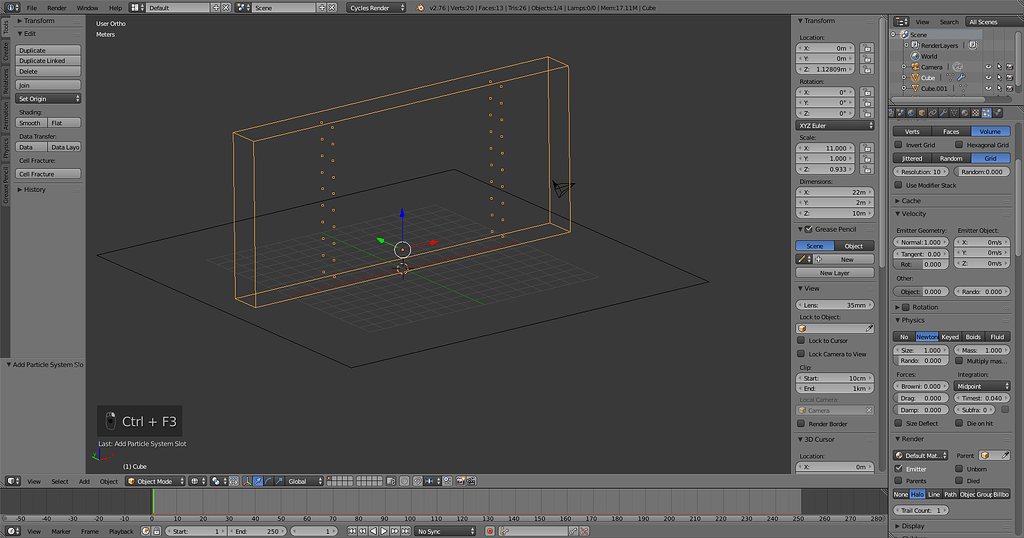The width and height of the screenshot is (1024, 538).
Task: Adjust the Brownian force slider
Action: (x=921, y=386)
